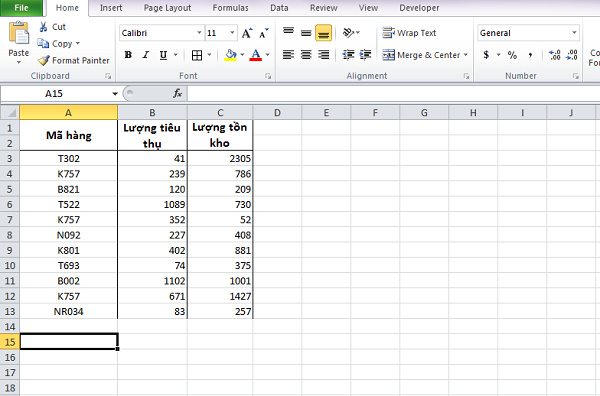600x396 pixels.
Task: Toggle Italic formatting
Action: click(145, 55)
